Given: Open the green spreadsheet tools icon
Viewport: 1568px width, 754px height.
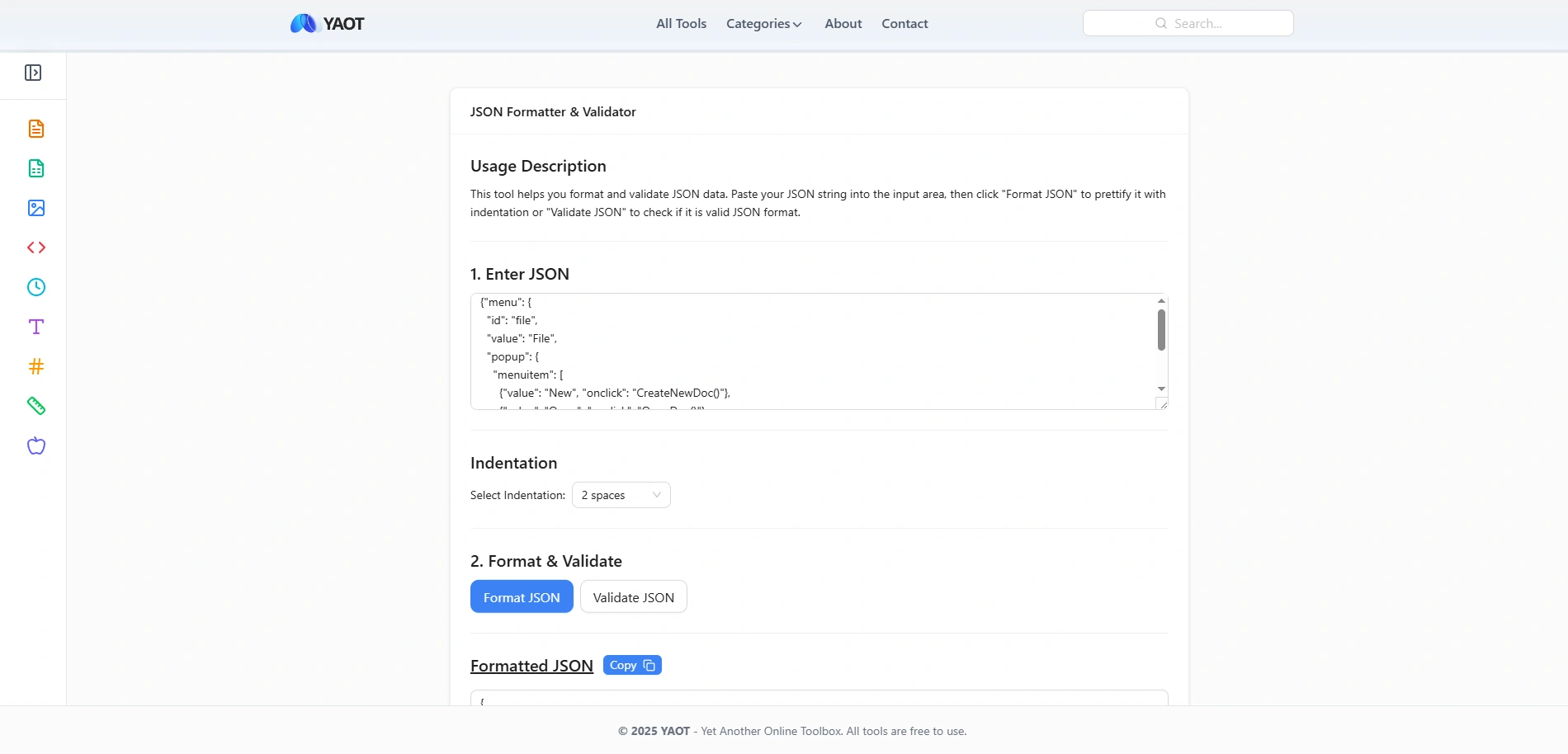Looking at the screenshot, I should pos(36,168).
